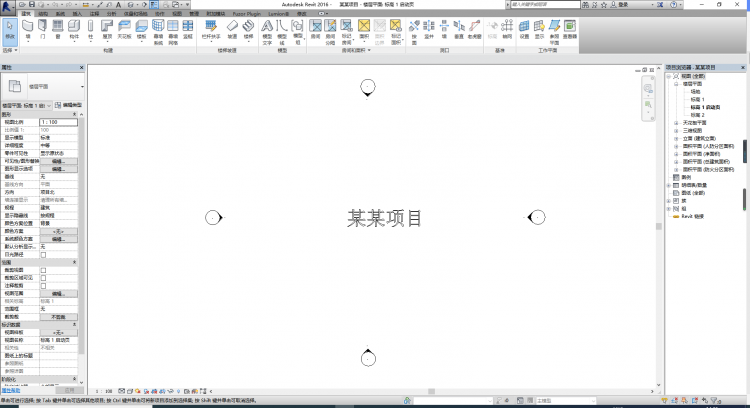The image size is (750, 408).
Task: Select the Column (柱) tool
Action: 90,30
